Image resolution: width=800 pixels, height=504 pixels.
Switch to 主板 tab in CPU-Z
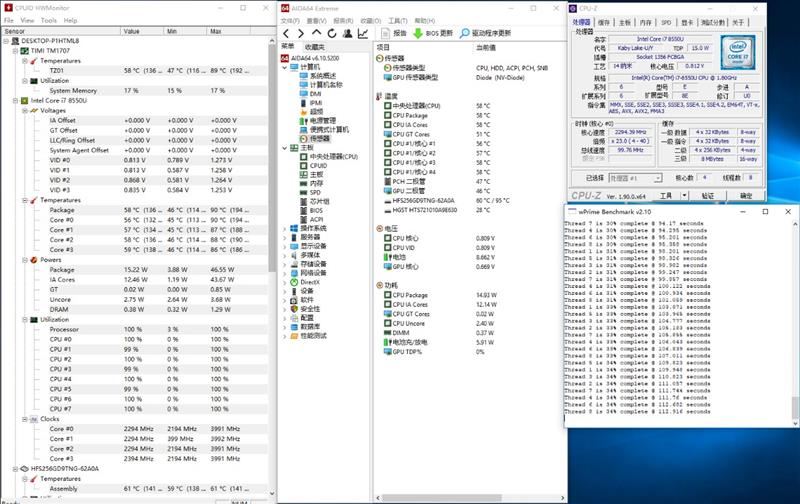624,22
